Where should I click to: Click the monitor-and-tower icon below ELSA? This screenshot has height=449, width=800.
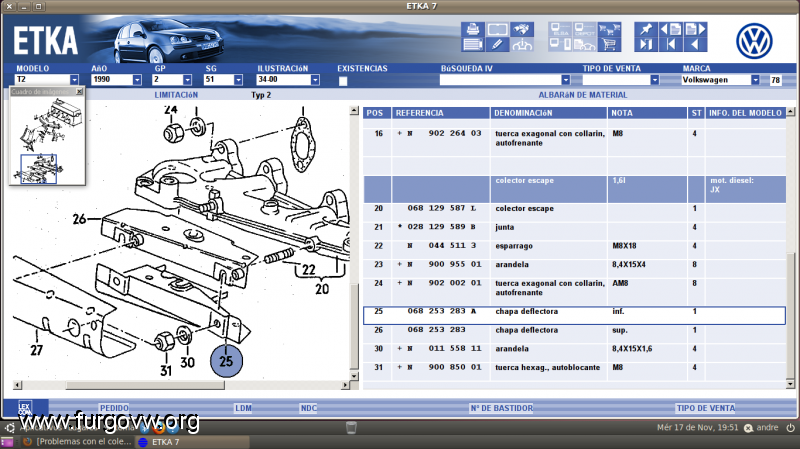click(560, 44)
